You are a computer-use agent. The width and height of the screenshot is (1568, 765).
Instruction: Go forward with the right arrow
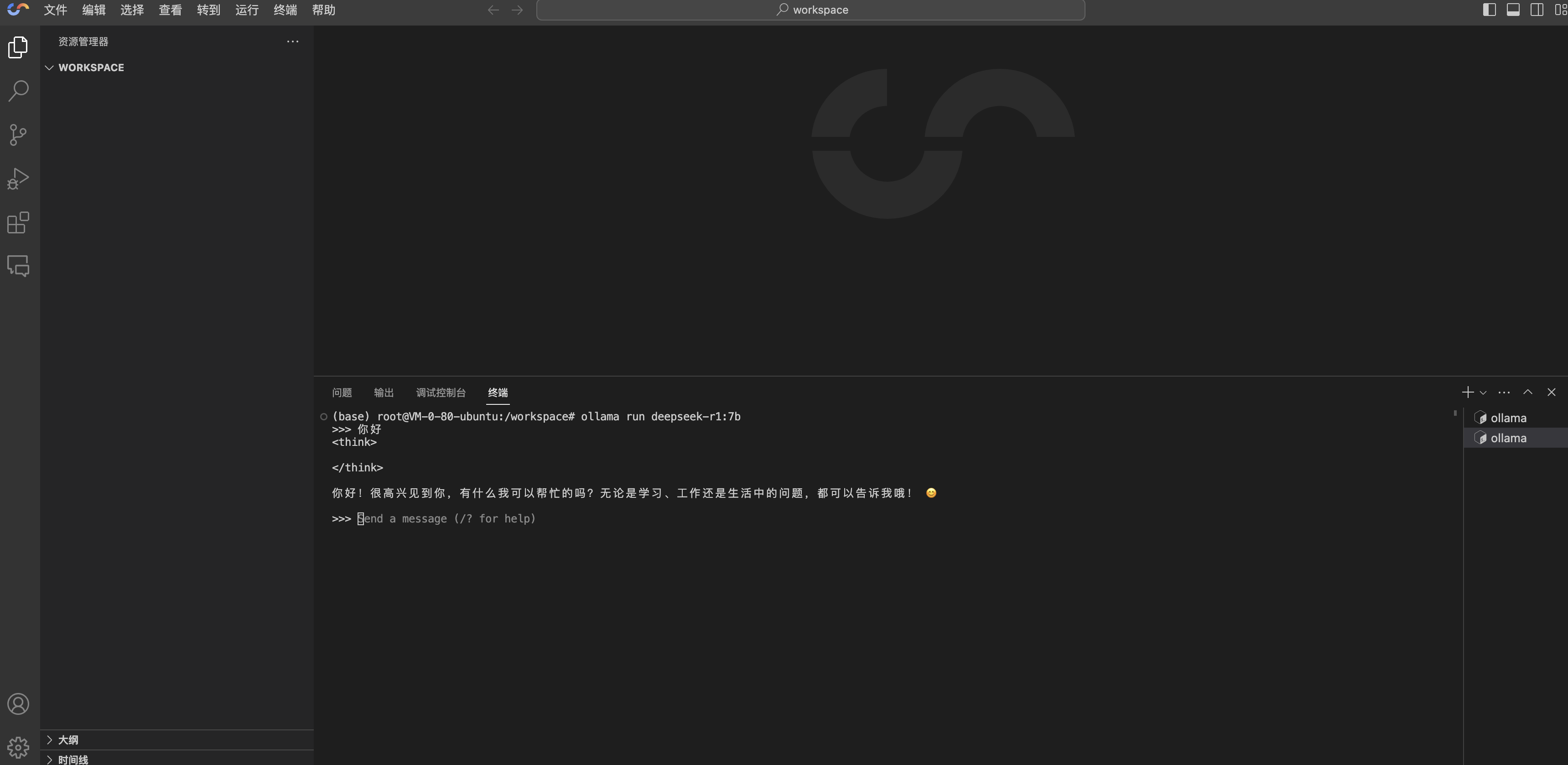click(517, 10)
